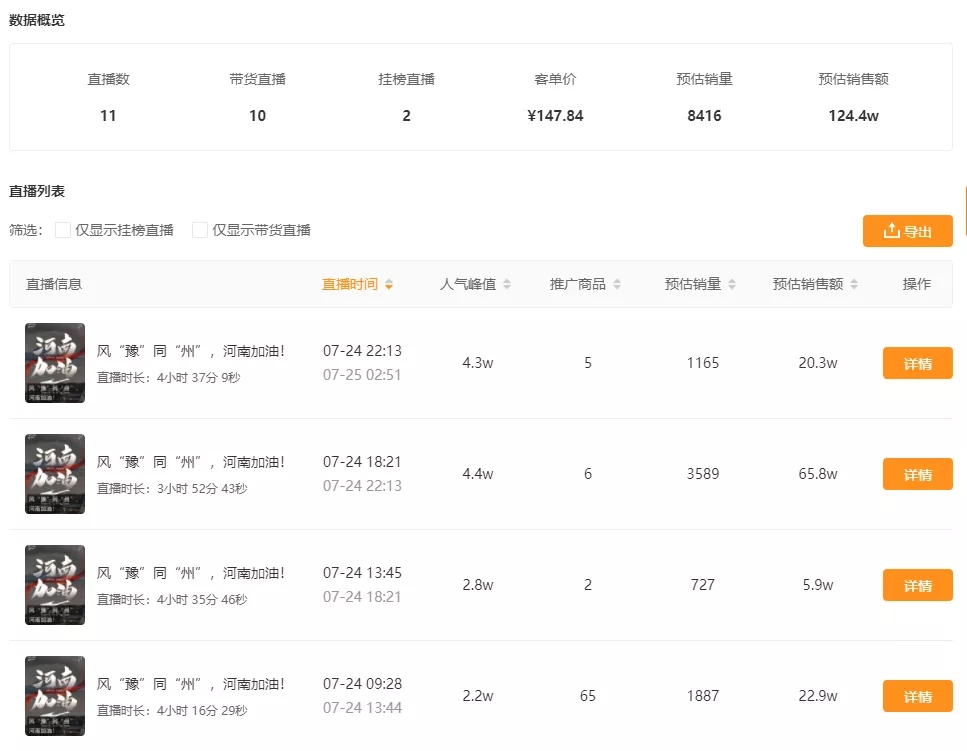Click the 挂榜直播 count 2
Image resolution: width=967 pixels, height=751 pixels.
click(x=406, y=116)
